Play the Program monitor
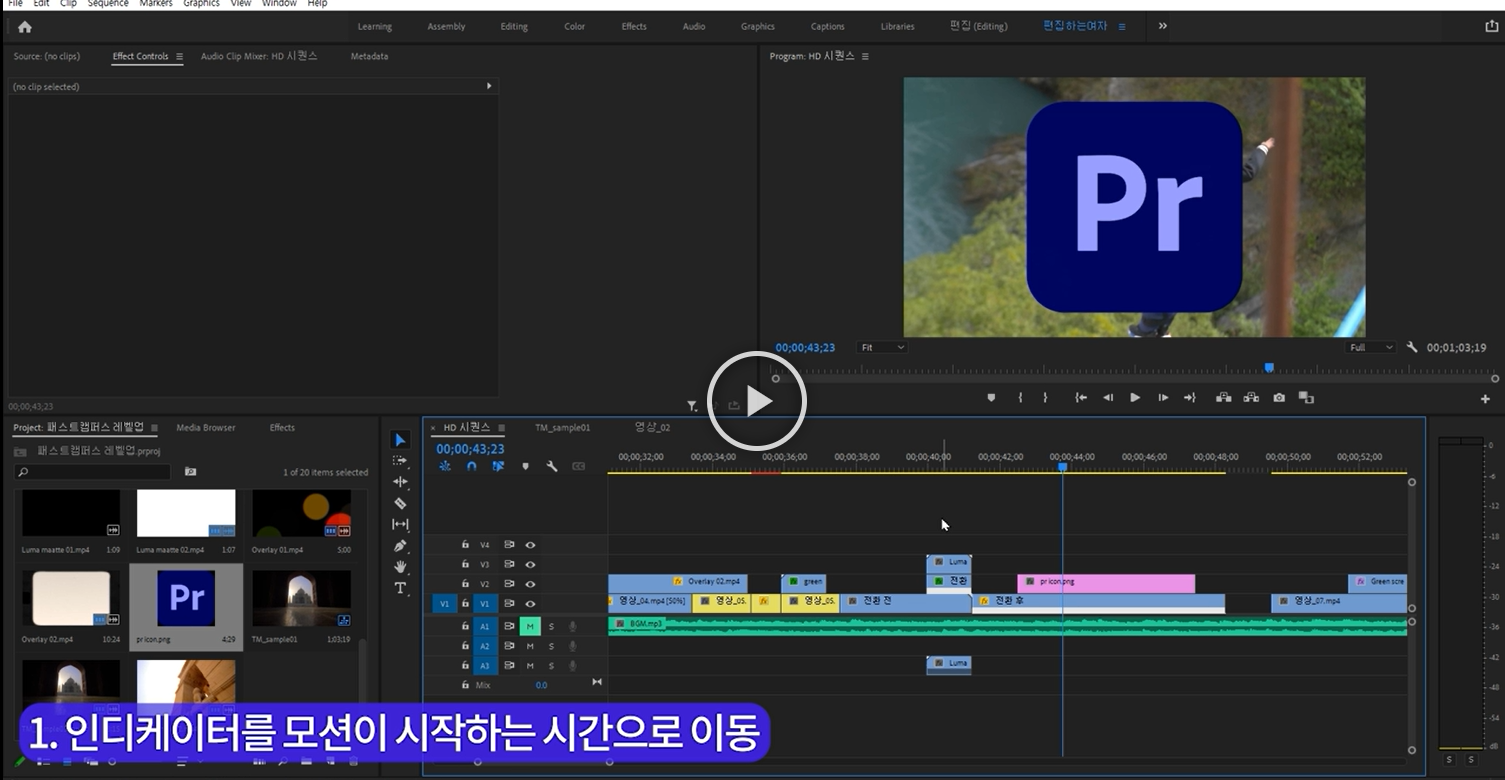This screenshot has width=1505, height=780. (x=1135, y=398)
